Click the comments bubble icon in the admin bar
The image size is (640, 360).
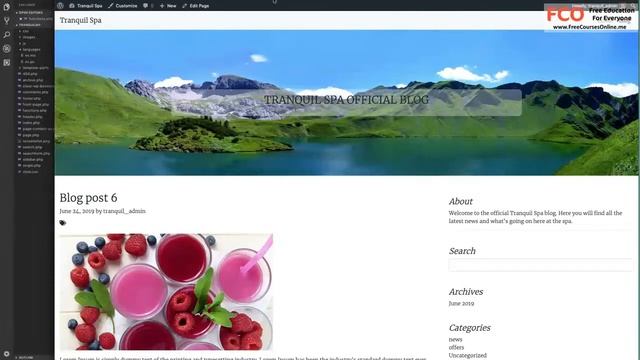point(146,6)
